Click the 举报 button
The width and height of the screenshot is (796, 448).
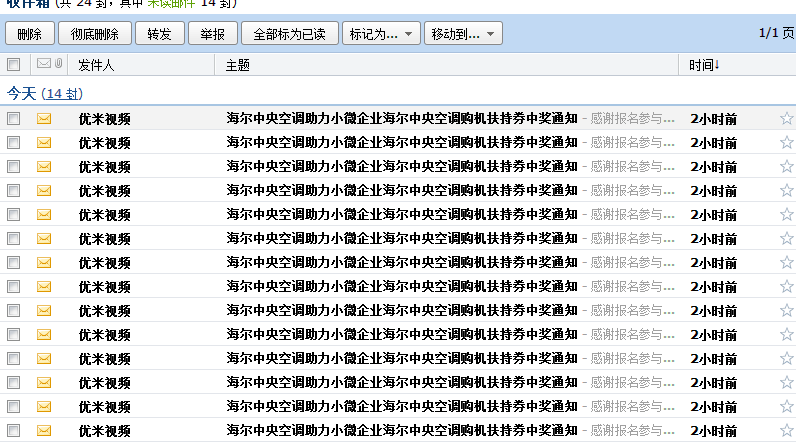click(x=213, y=34)
